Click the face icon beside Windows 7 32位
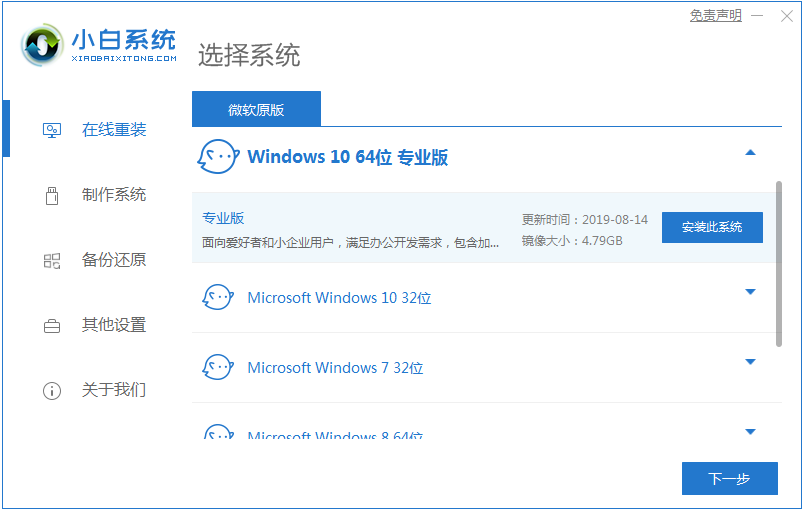This screenshot has width=810, height=514. (x=218, y=367)
